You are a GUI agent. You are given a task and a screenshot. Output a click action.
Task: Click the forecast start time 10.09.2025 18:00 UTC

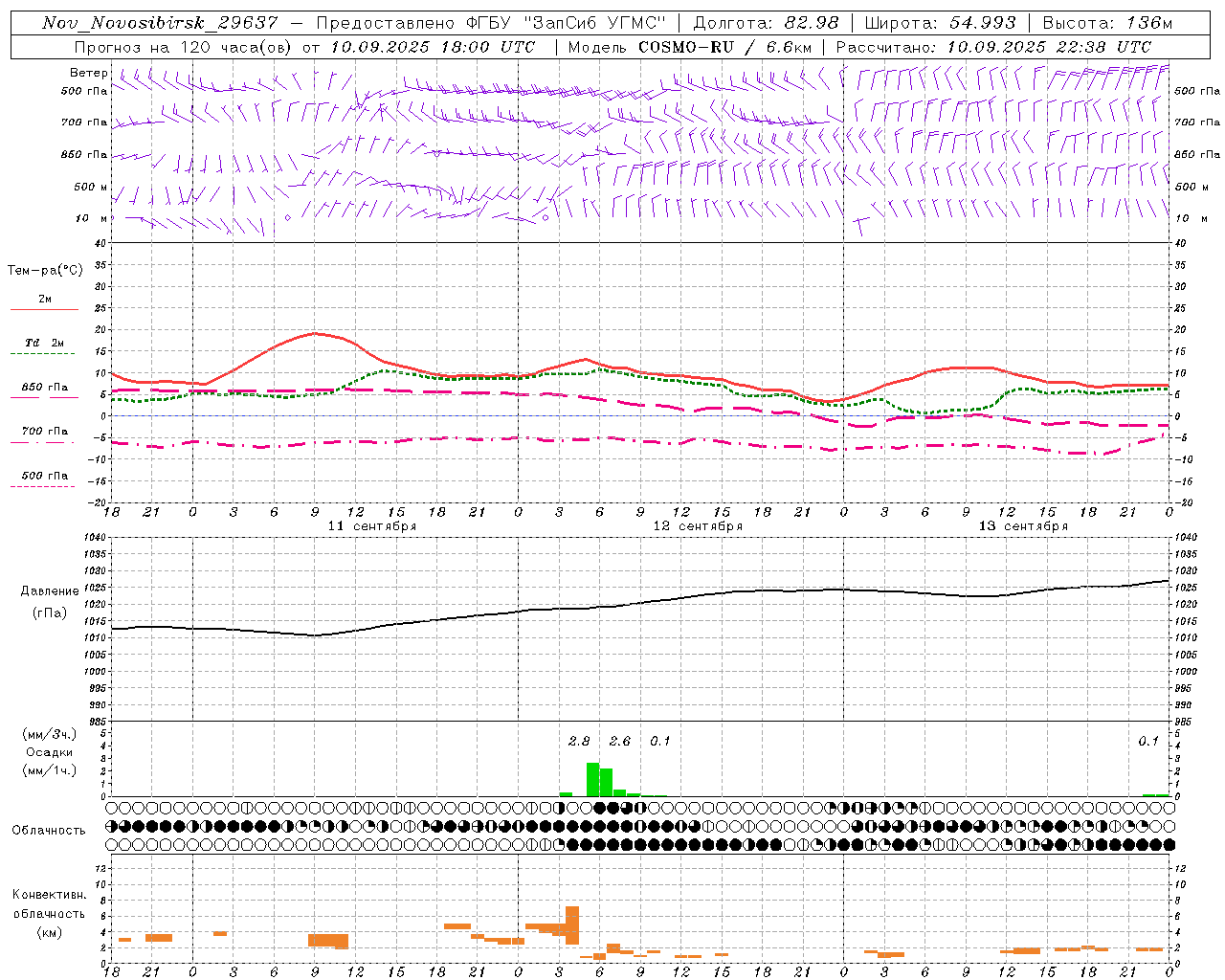tap(433, 46)
